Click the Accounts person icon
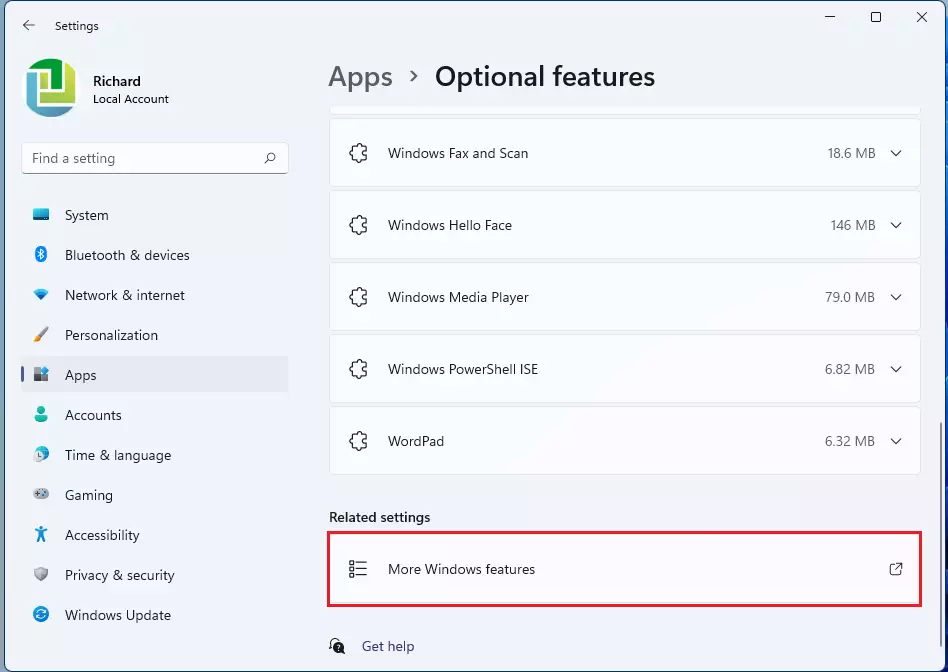Screen dimensions: 948x672 click(x=41, y=414)
